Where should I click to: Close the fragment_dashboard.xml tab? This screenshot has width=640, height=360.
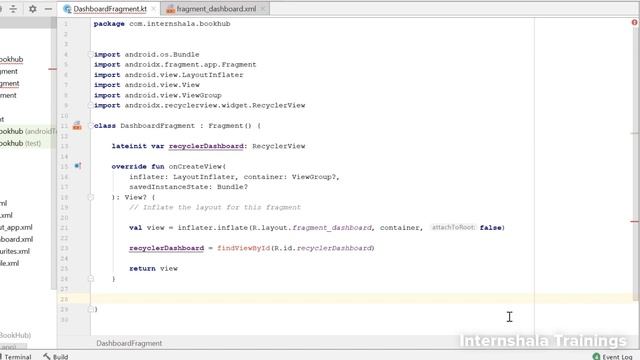pos(263,9)
